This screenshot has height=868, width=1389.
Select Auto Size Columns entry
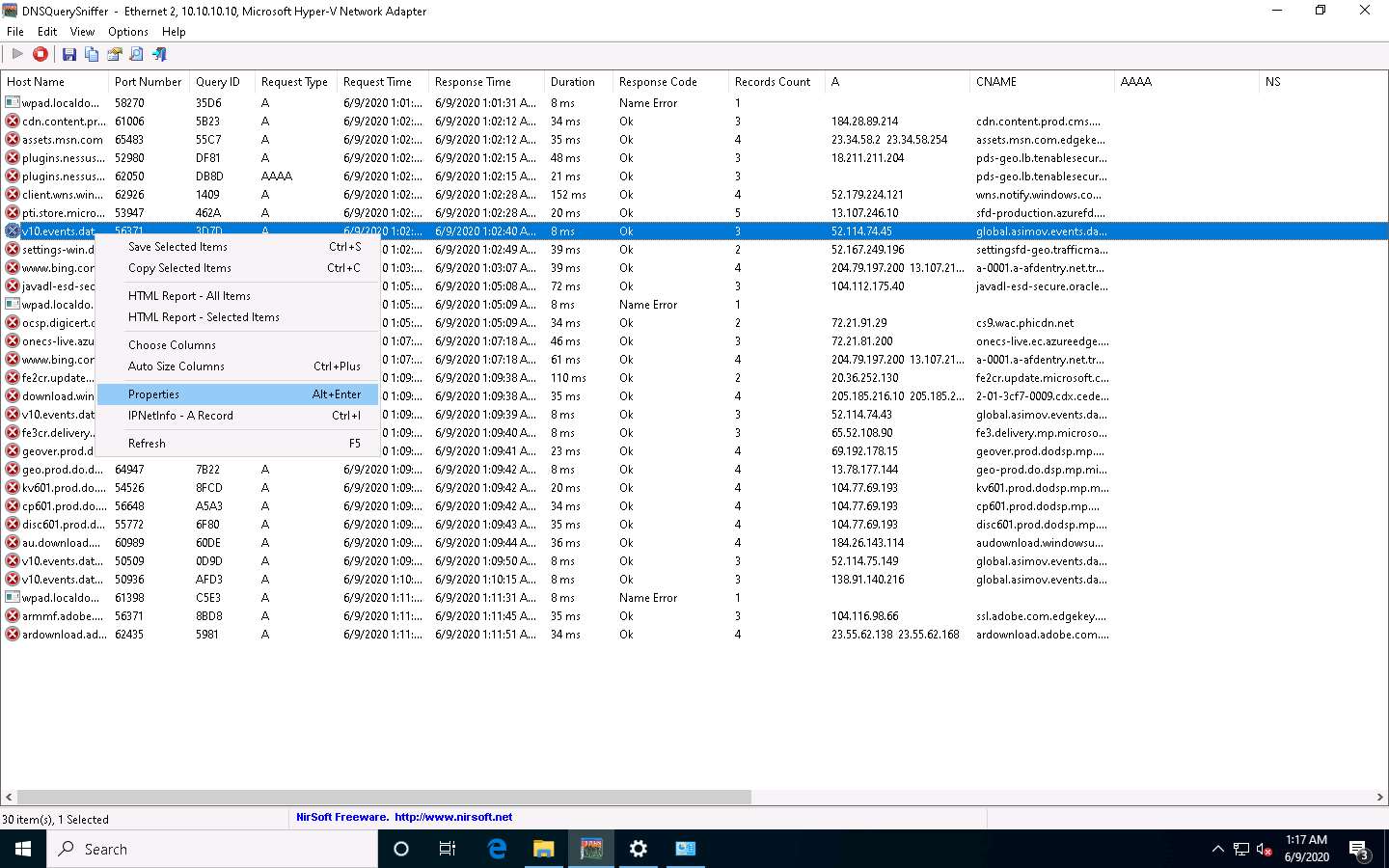click(x=238, y=366)
